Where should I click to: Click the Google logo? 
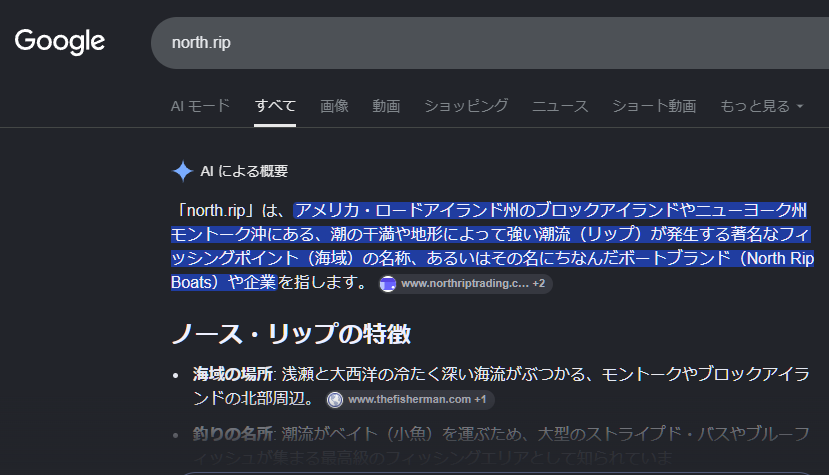[60, 42]
